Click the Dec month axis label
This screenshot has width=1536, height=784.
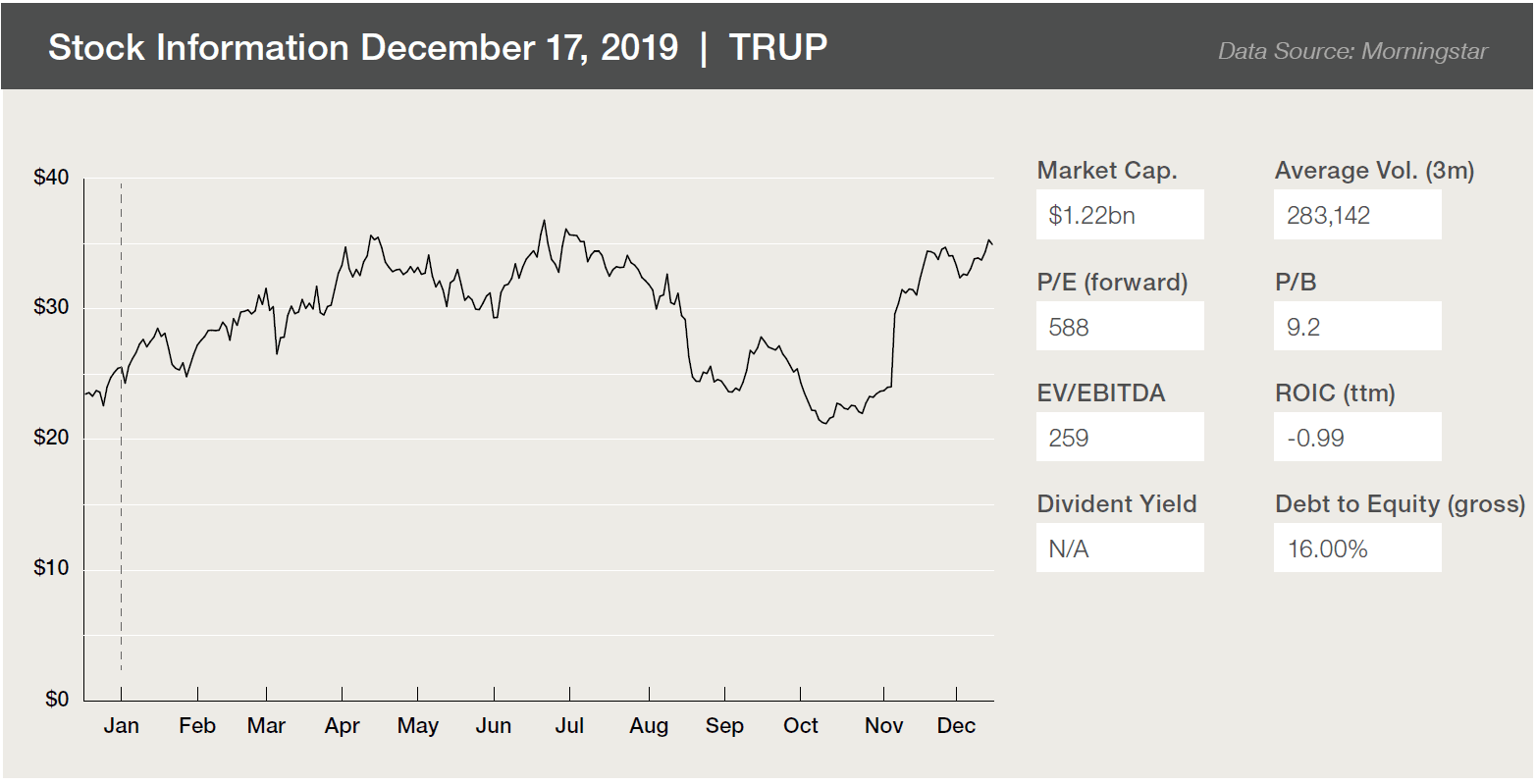coord(956,726)
